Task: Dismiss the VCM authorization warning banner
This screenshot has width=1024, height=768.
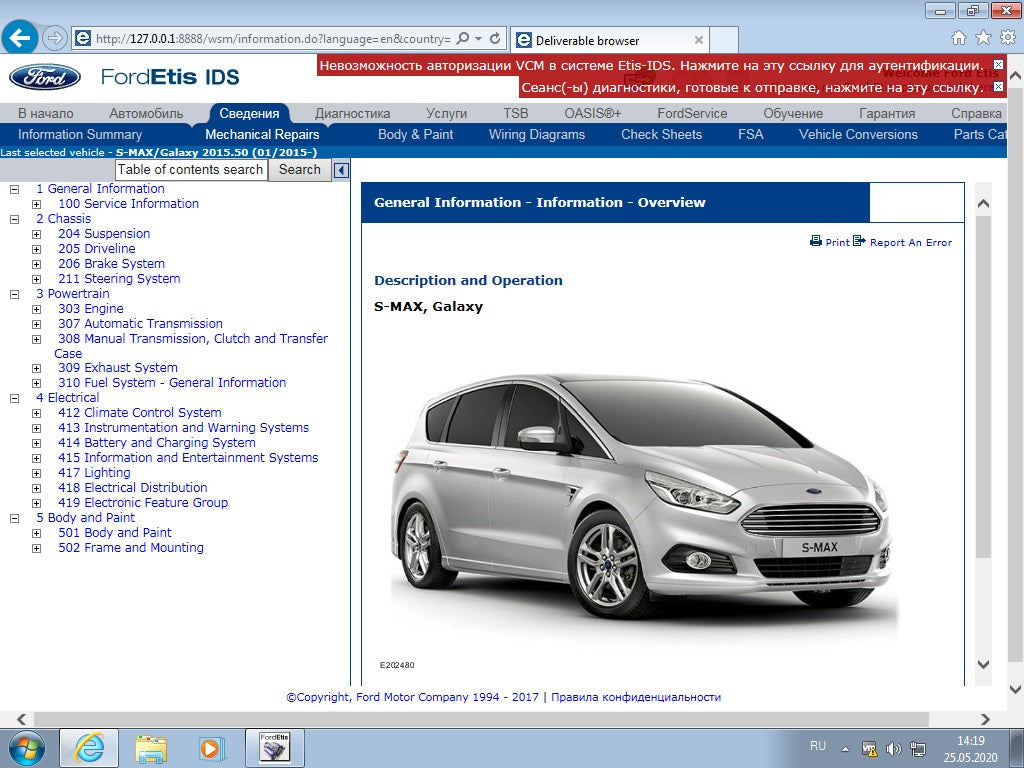Action: tap(998, 65)
